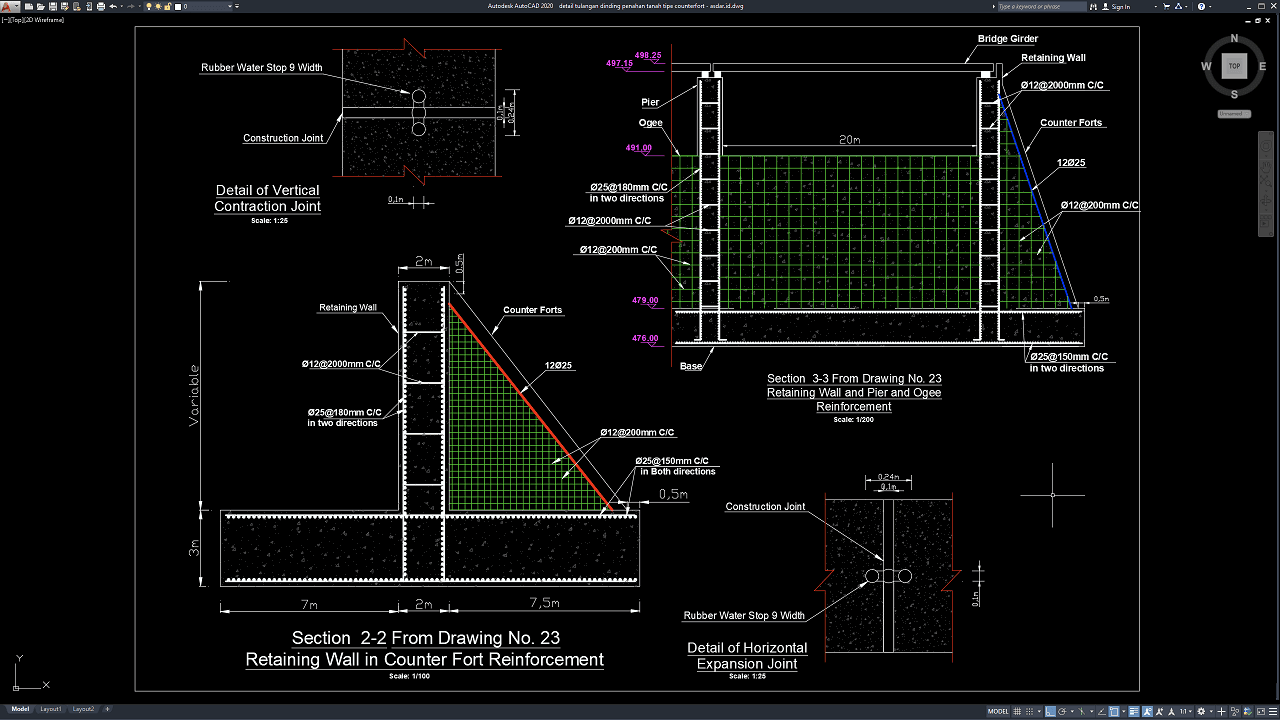1280x720 pixels.
Task: Click the Customization menu icon in status bar
Action: [x=1271, y=711]
